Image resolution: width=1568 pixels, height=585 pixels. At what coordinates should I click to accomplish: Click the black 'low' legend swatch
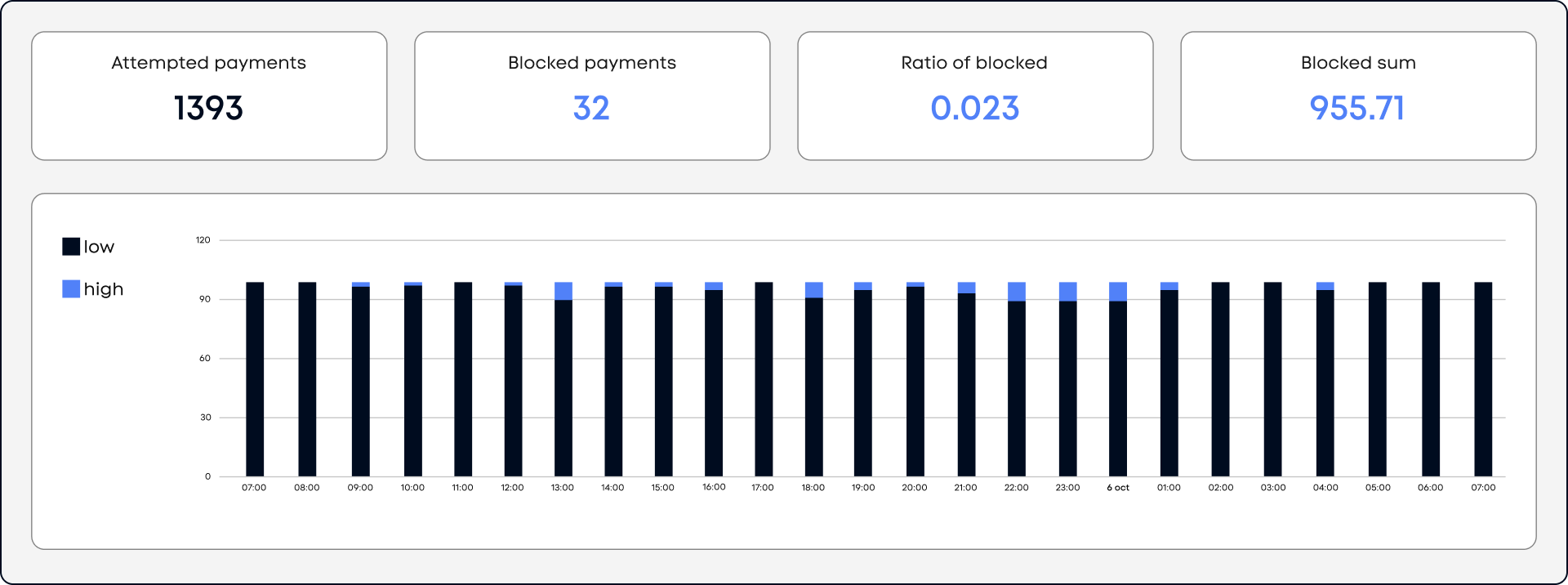(x=71, y=247)
